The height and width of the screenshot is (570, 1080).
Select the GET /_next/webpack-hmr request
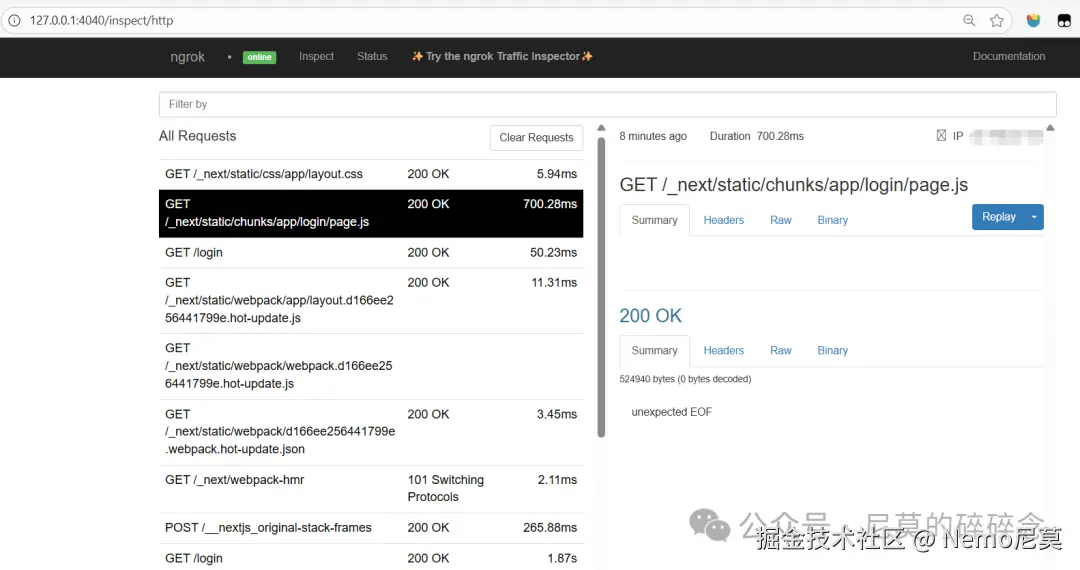pyautogui.click(x=371, y=489)
